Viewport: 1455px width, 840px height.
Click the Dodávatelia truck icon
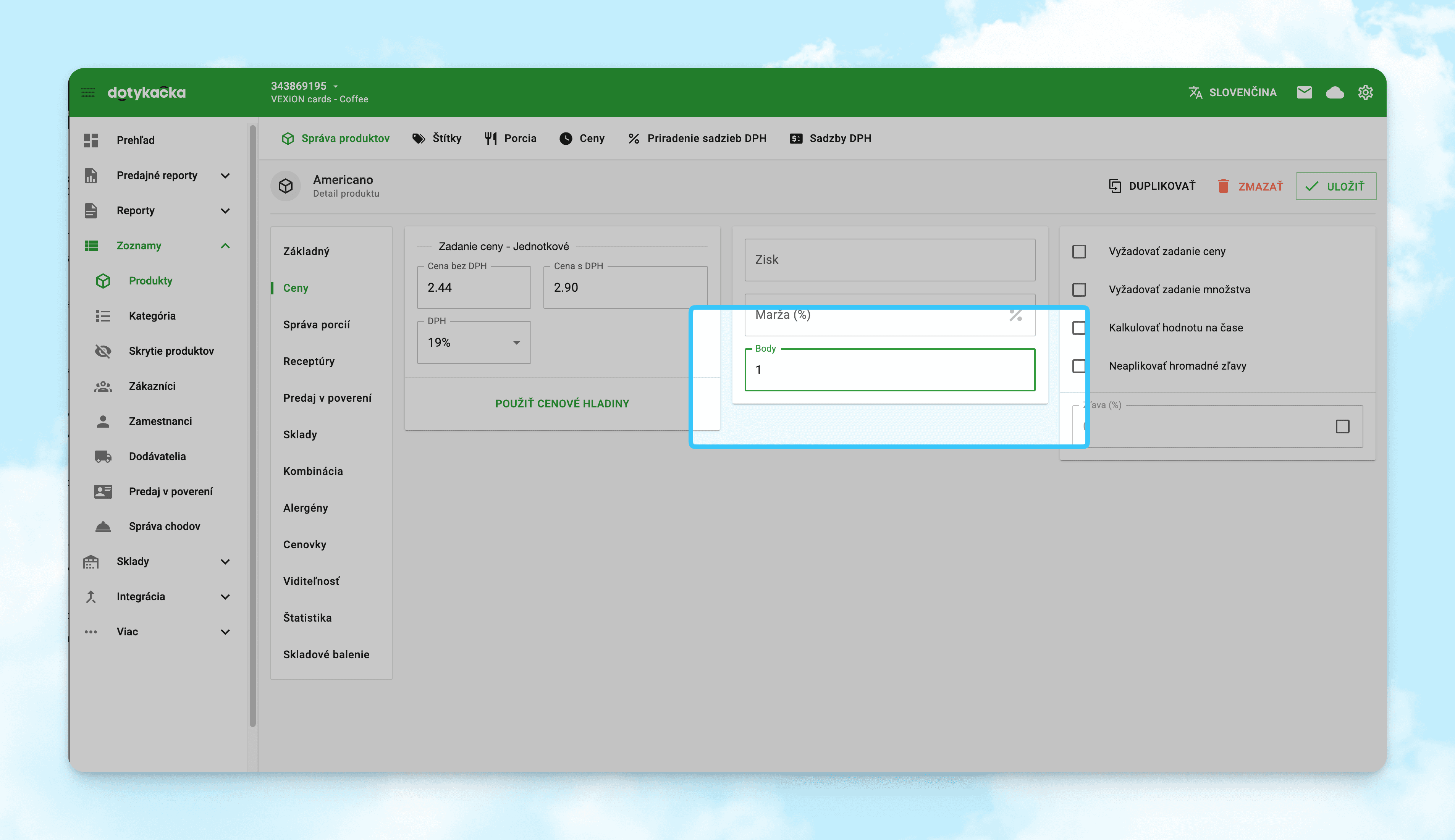click(x=103, y=456)
